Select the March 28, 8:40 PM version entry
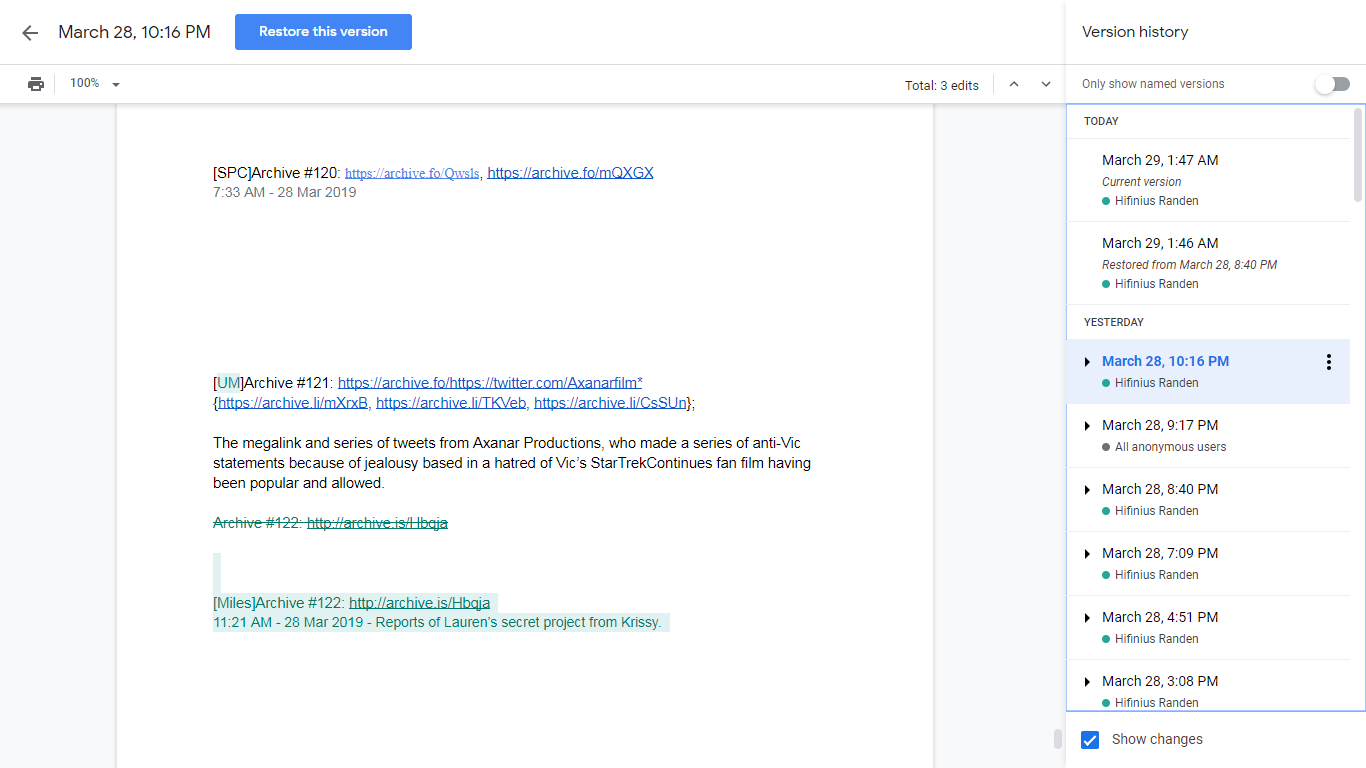Image resolution: width=1366 pixels, height=768 pixels. tap(1208, 500)
